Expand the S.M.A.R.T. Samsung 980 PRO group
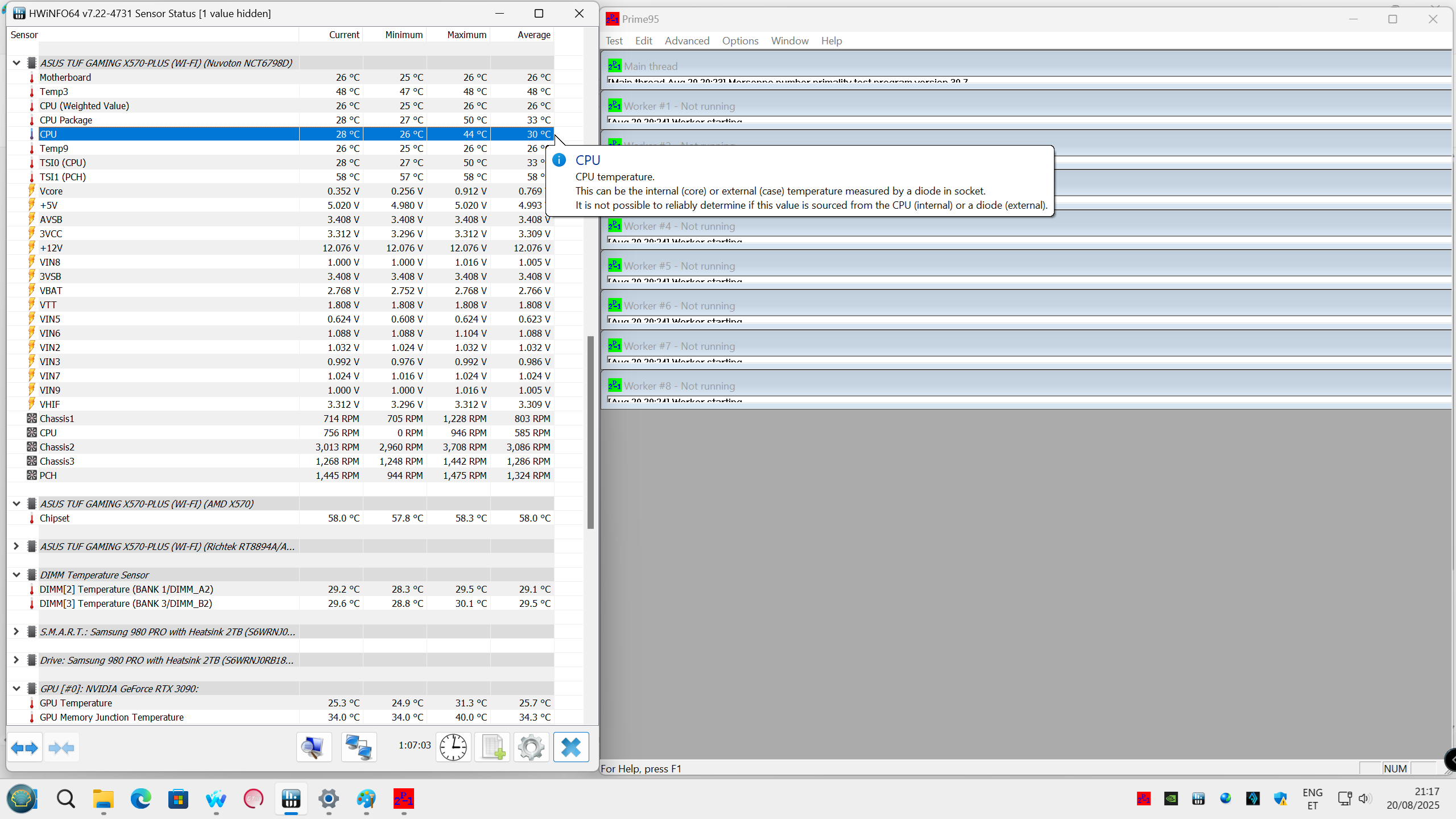 (16, 632)
